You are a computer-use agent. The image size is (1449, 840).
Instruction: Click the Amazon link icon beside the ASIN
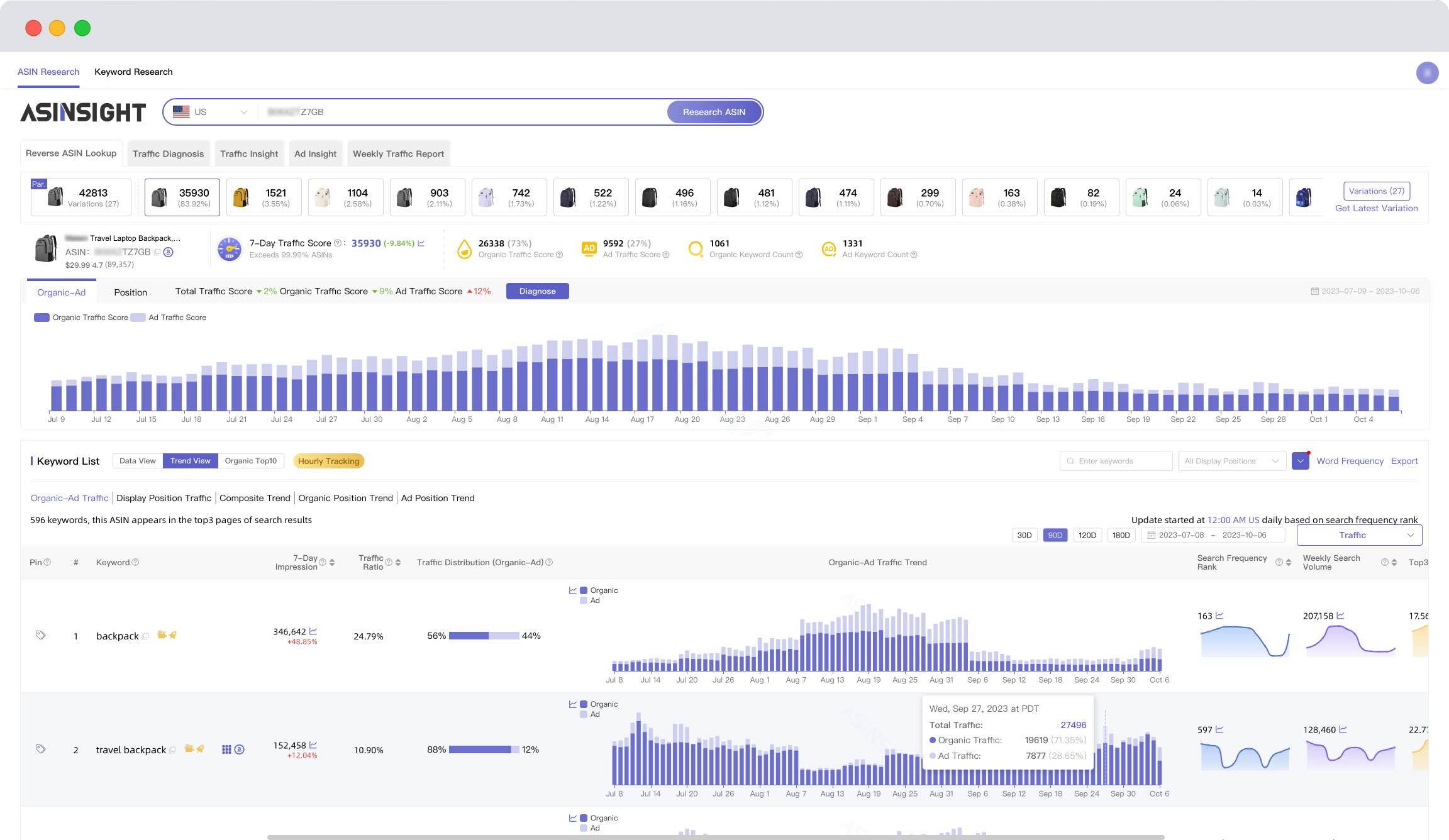tap(169, 252)
